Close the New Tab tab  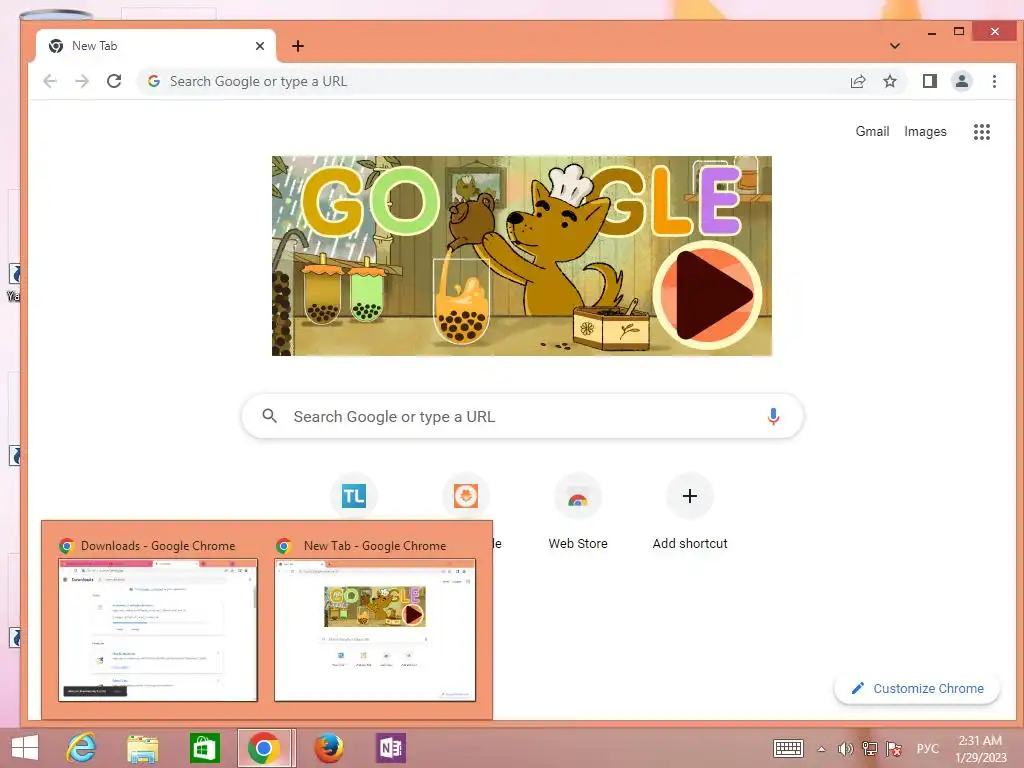(x=260, y=46)
